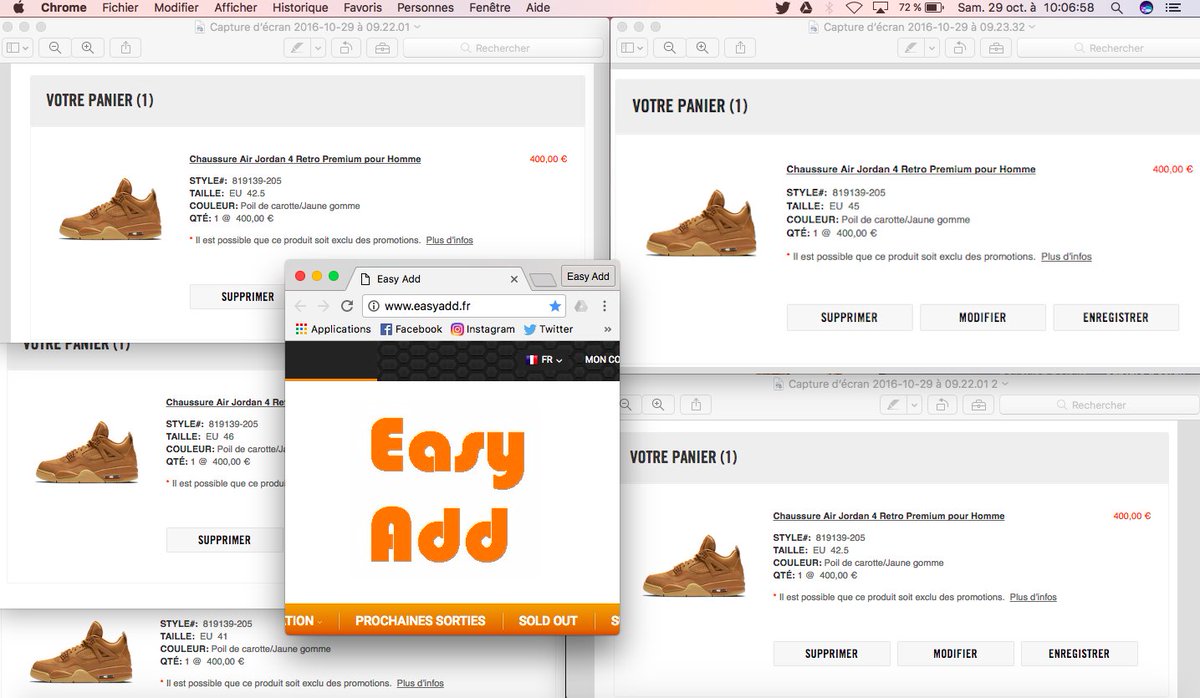Zoom out in the 09.23.32 Preview window
The width and height of the screenshot is (1200, 698).
669,47
